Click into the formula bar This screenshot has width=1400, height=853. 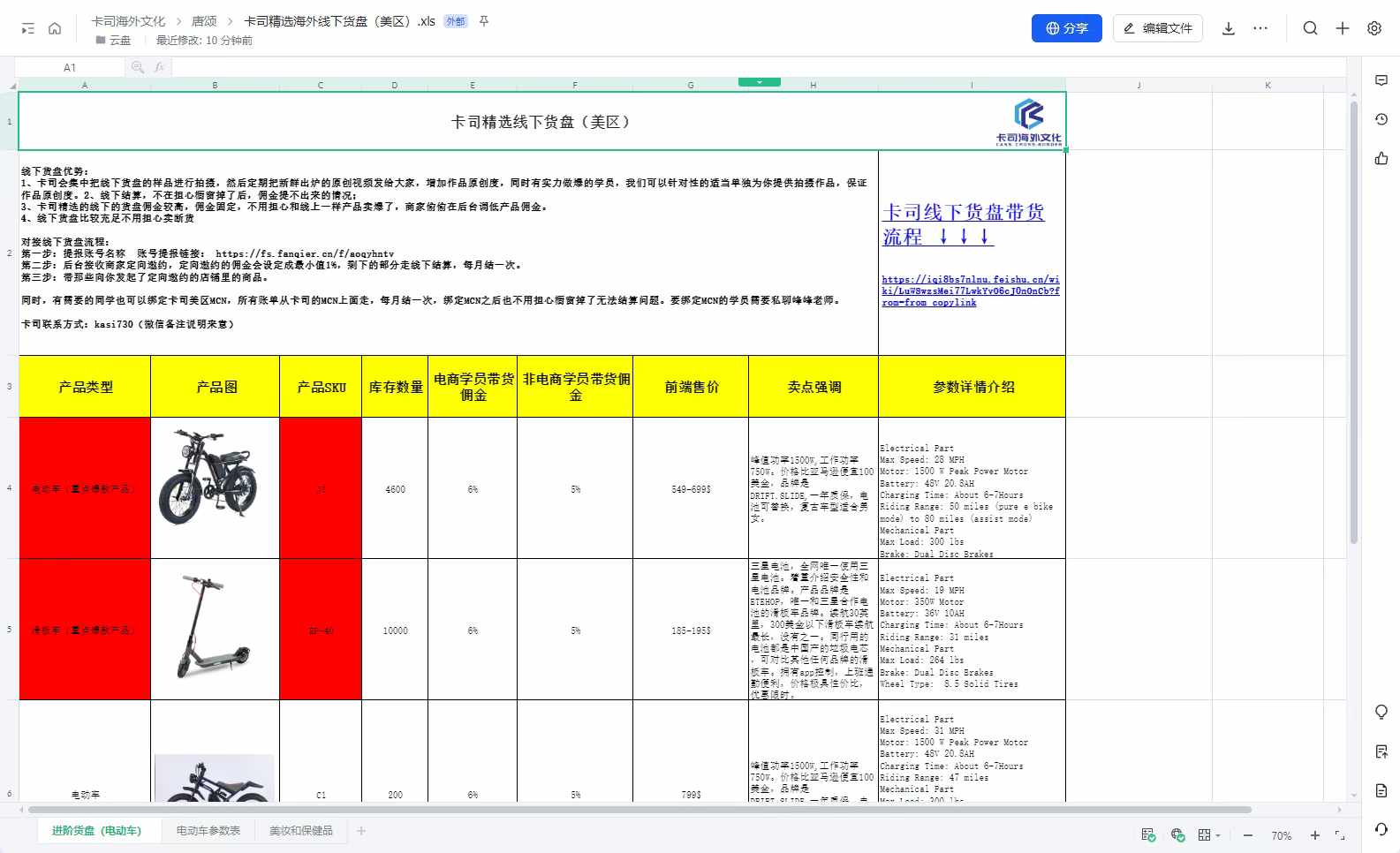click(758, 67)
